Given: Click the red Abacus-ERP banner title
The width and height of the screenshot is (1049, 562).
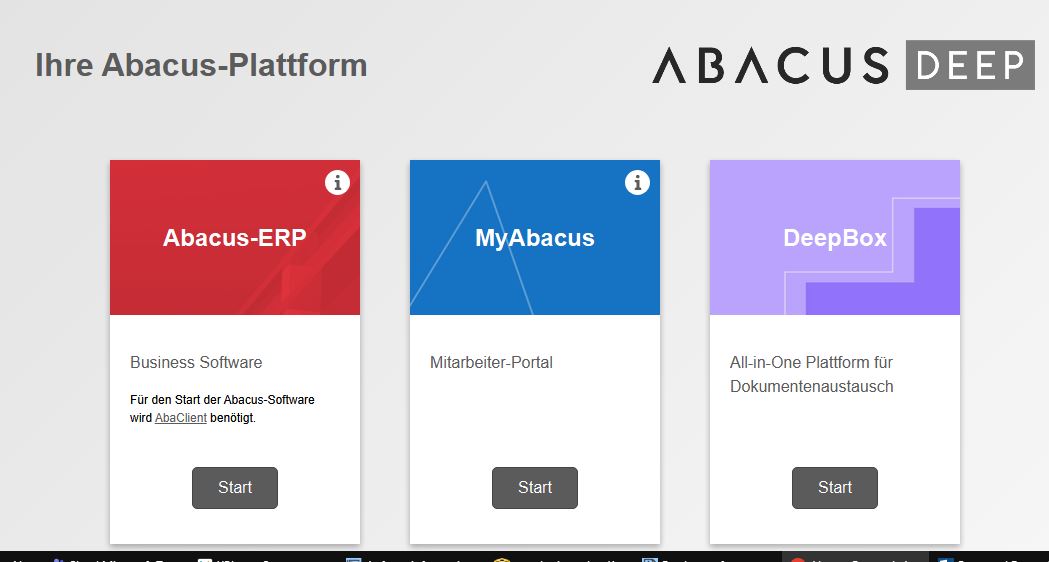Looking at the screenshot, I should (x=234, y=238).
